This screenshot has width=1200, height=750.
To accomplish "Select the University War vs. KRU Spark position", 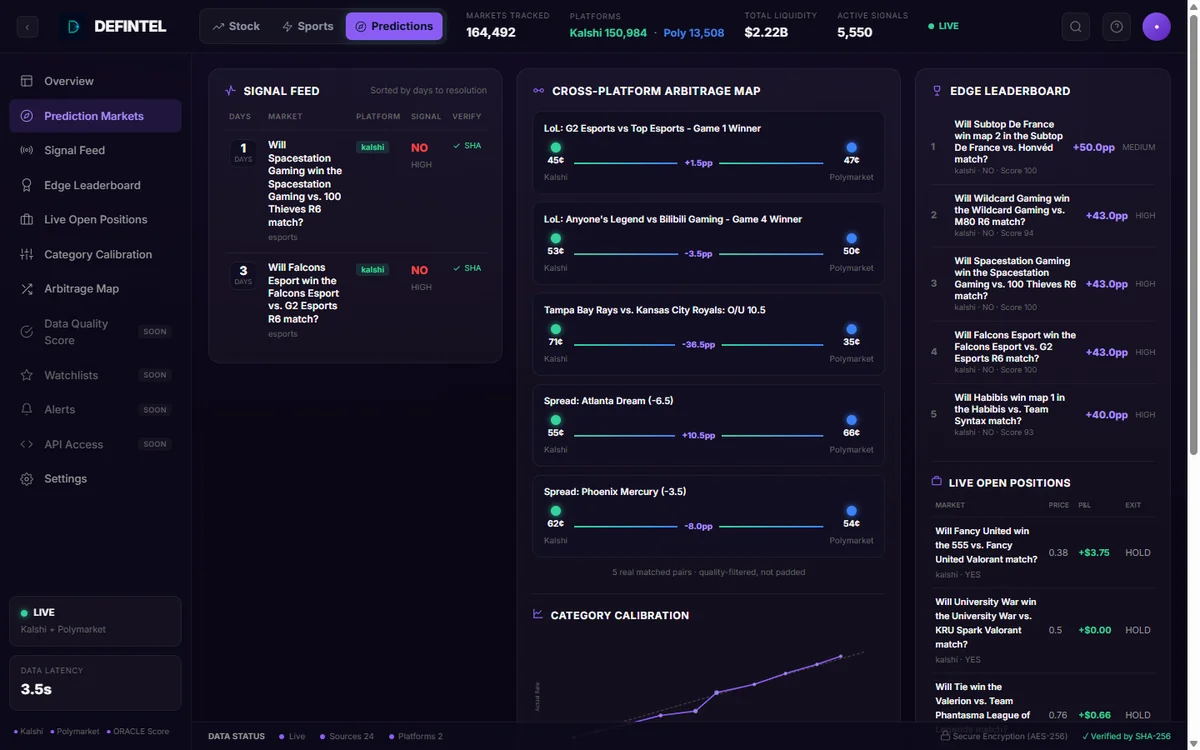I will [x=1043, y=630].
